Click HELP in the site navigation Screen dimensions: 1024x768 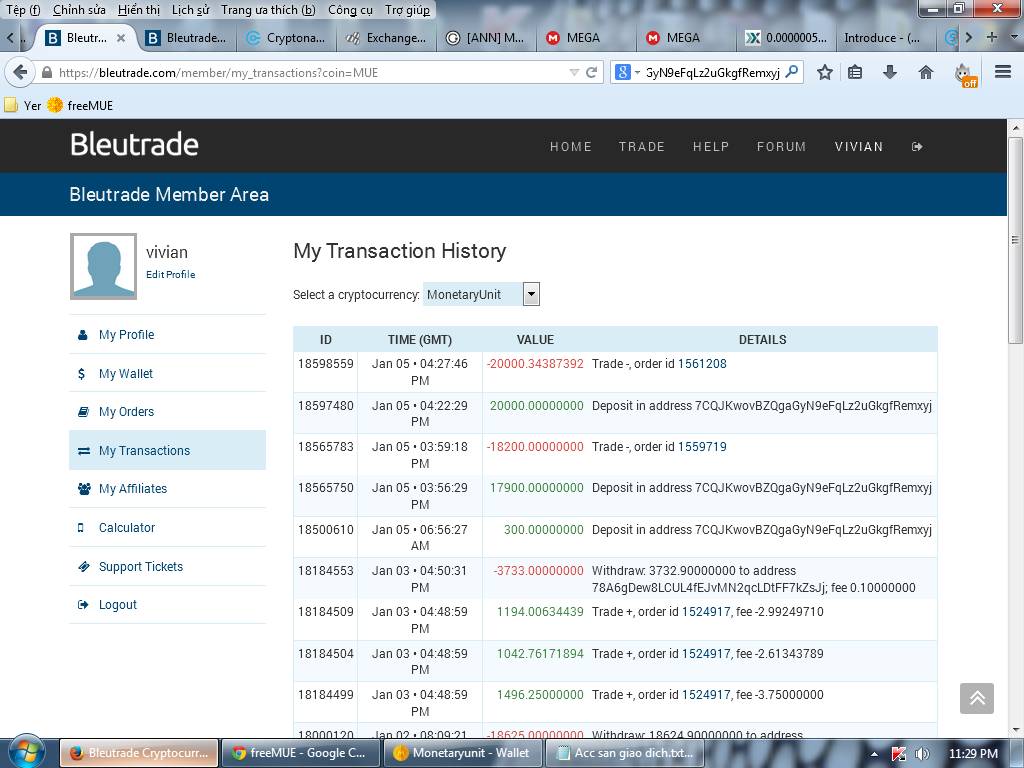[x=711, y=147]
